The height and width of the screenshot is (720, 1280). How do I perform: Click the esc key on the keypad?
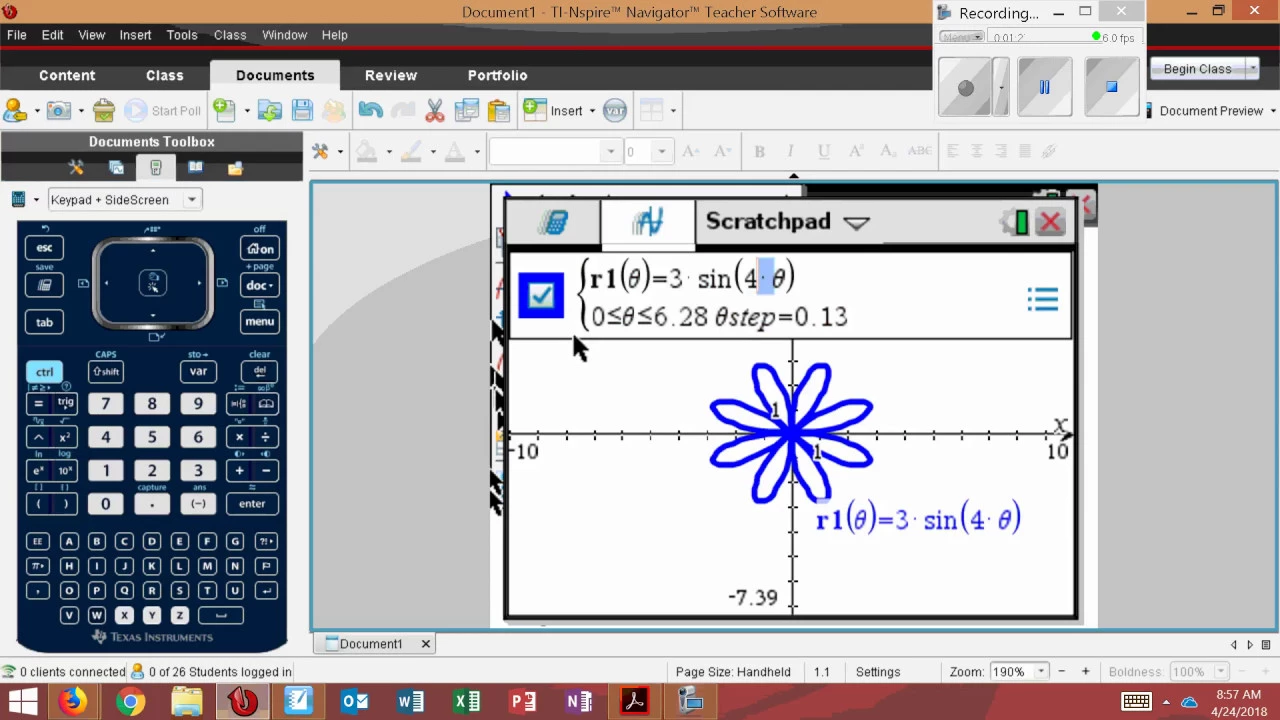tap(44, 248)
